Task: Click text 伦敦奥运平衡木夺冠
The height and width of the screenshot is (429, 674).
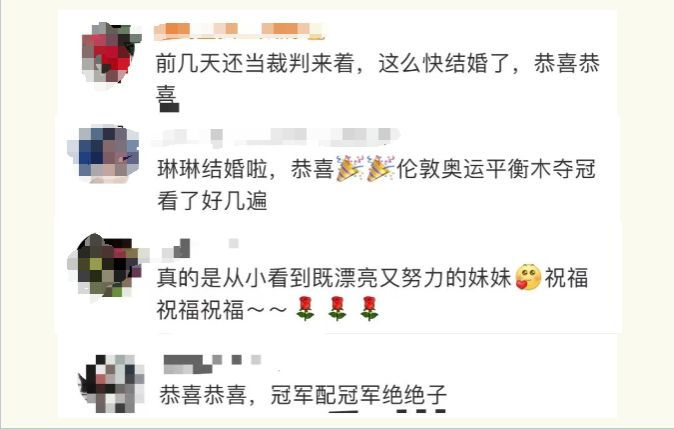Action: (x=496, y=169)
